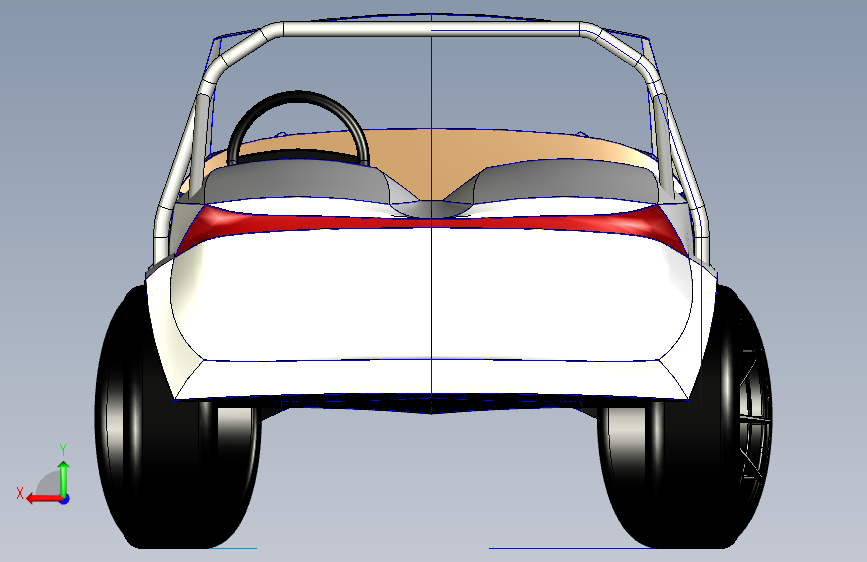Select the right wheel rim spokes
This screenshot has width=867, height=562.
[x=755, y=415]
